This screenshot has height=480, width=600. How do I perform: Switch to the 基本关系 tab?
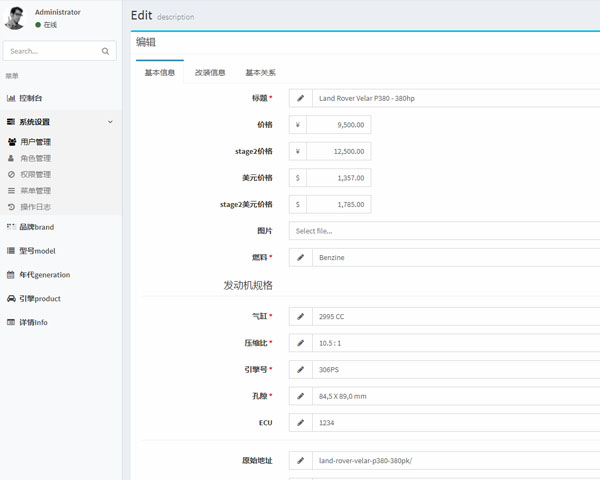point(260,73)
